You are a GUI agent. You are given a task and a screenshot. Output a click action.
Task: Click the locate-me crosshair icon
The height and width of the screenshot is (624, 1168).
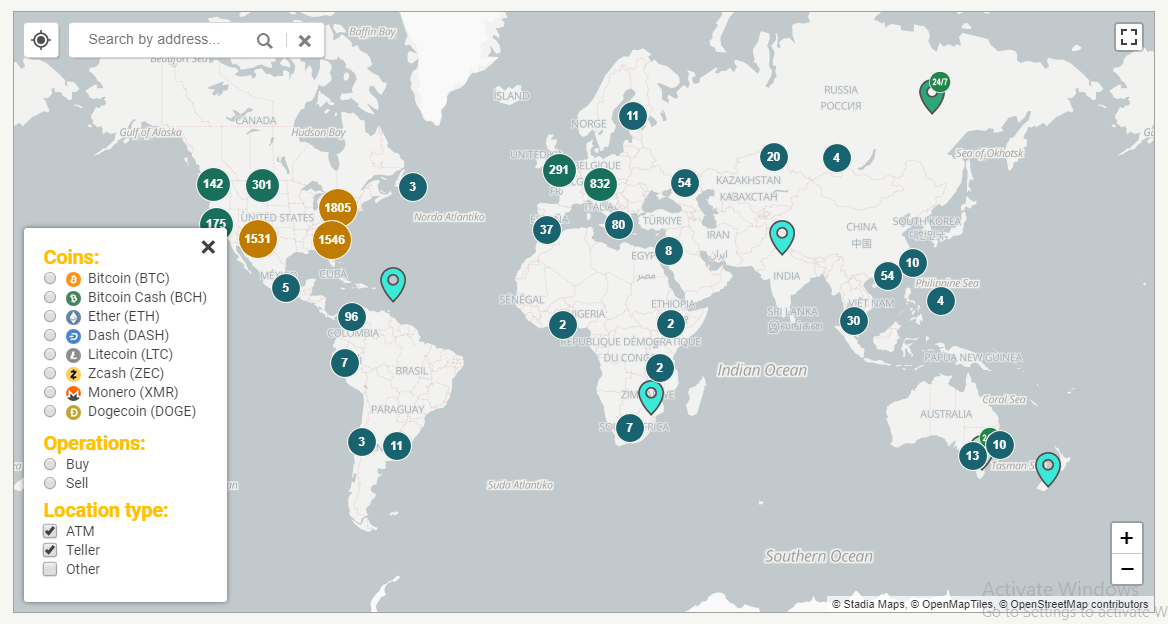41,39
